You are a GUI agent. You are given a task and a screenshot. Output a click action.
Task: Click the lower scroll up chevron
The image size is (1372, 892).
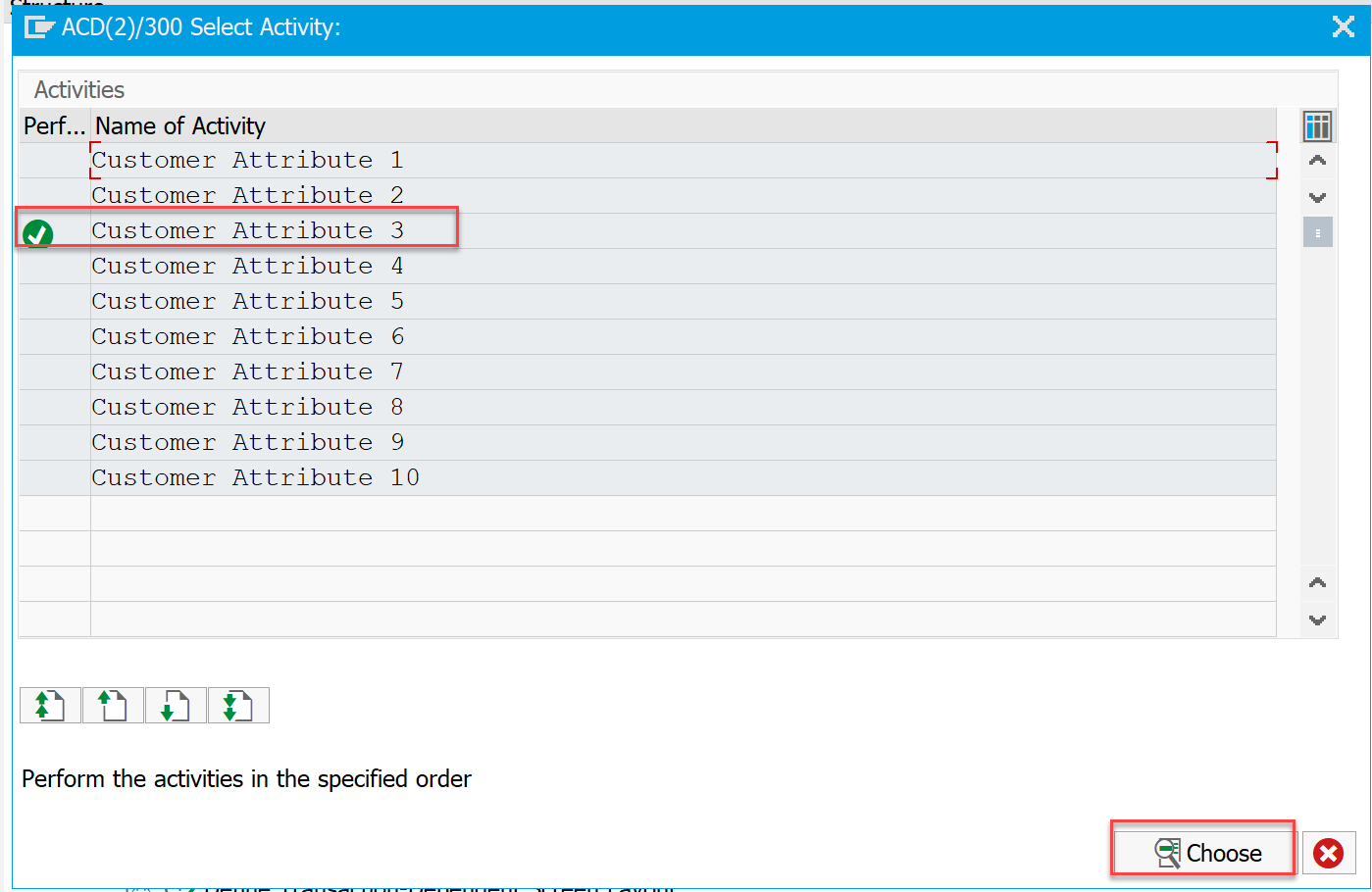(1317, 583)
